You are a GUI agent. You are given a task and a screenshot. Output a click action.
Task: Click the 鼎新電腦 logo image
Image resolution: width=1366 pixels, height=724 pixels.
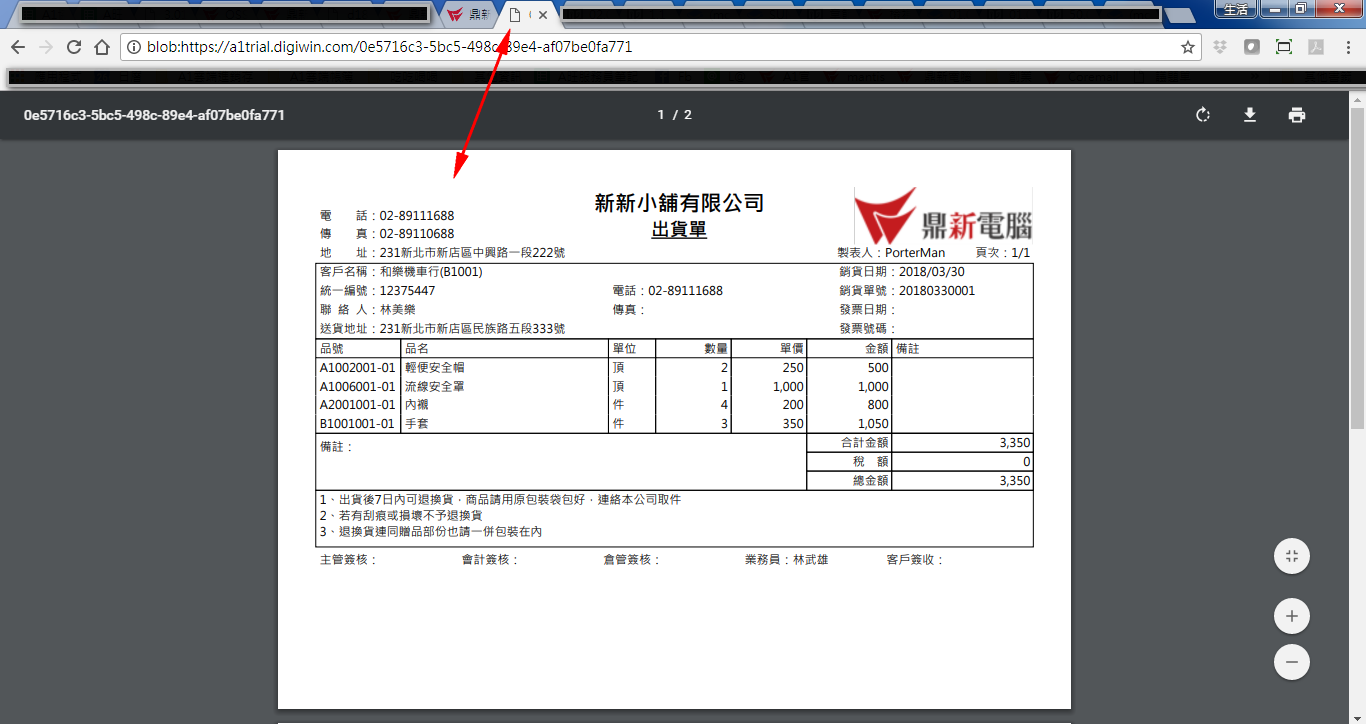coord(943,215)
